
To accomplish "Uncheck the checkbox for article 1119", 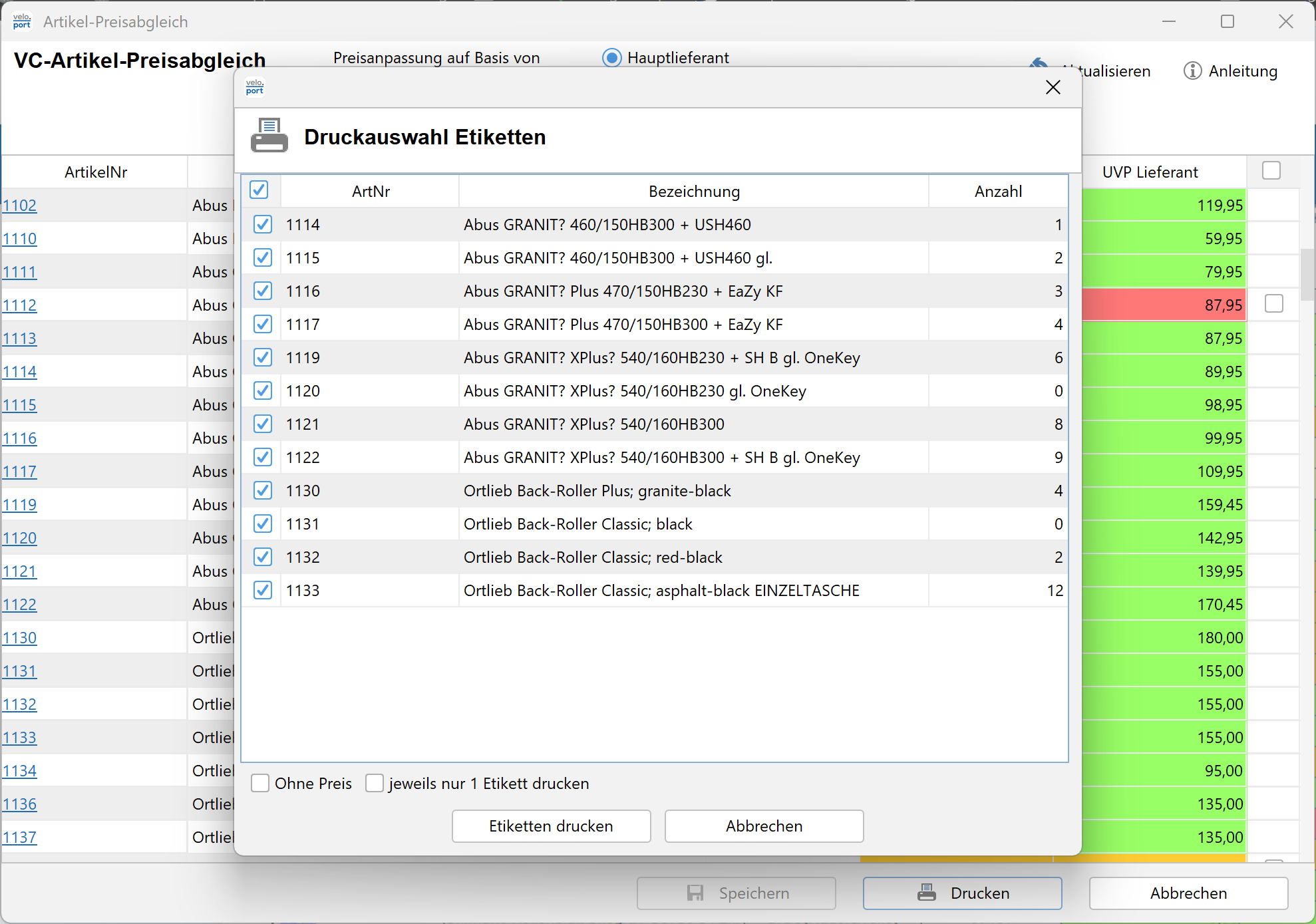I will coord(263,358).
